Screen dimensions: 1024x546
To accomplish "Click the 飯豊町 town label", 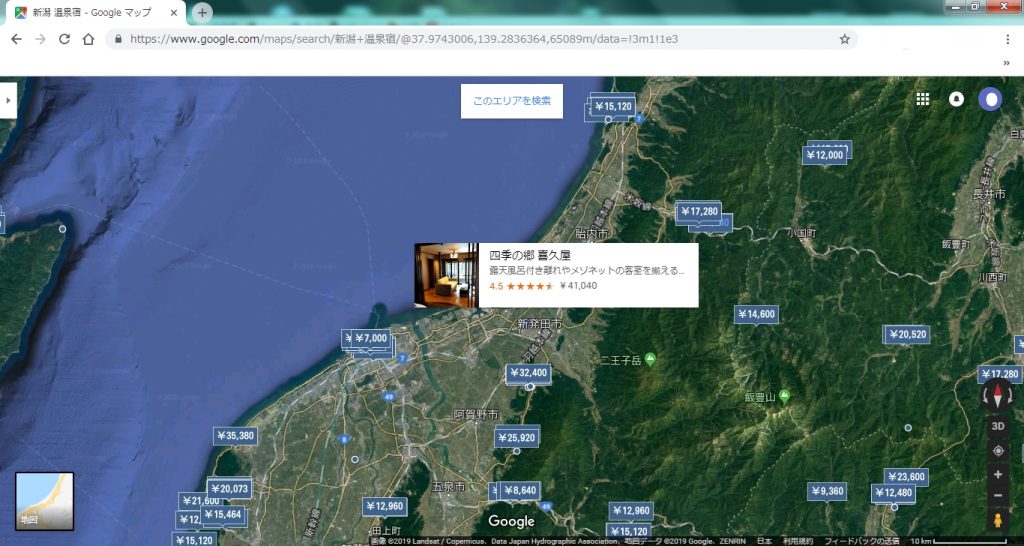I will (x=956, y=244).
